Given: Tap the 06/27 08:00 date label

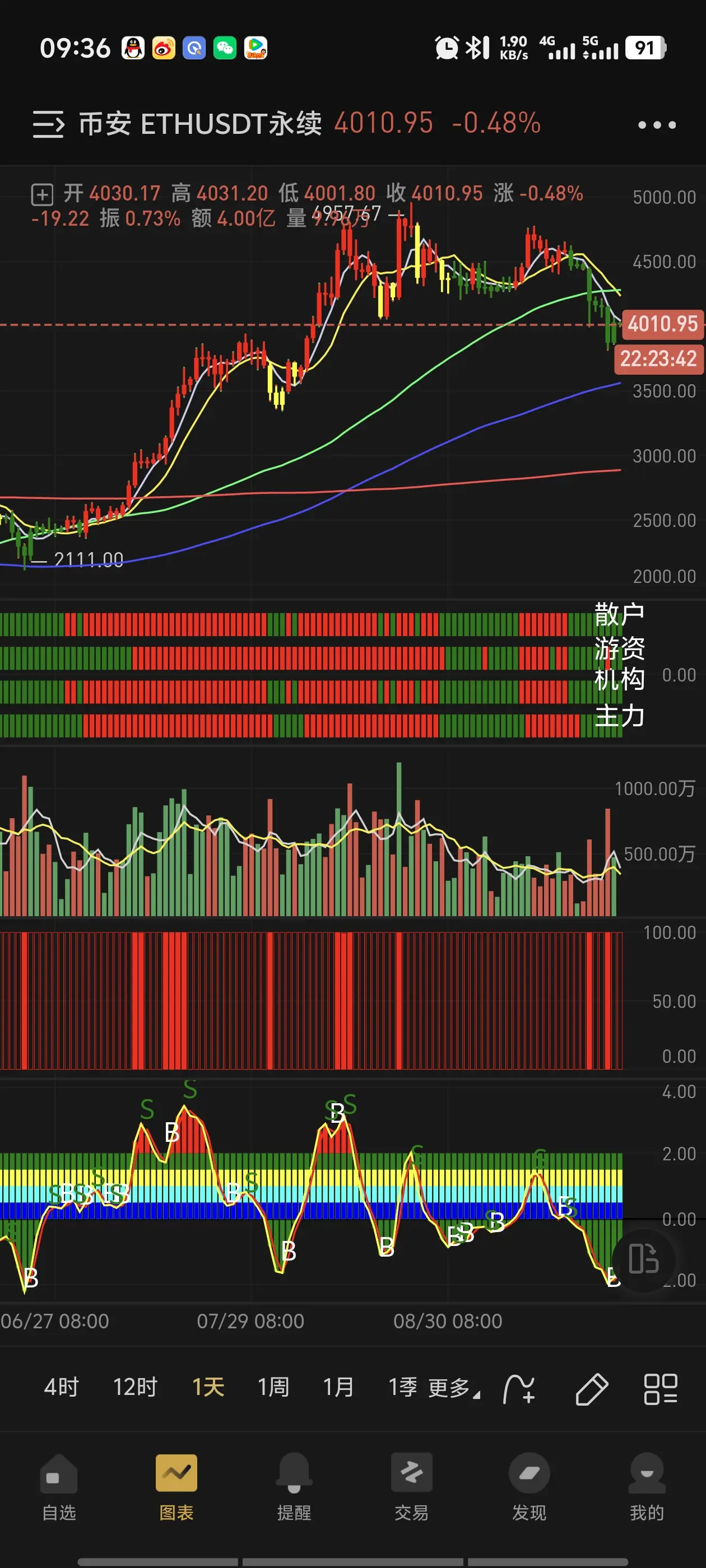Looking at the screenshot, I should click(55, 1321).
